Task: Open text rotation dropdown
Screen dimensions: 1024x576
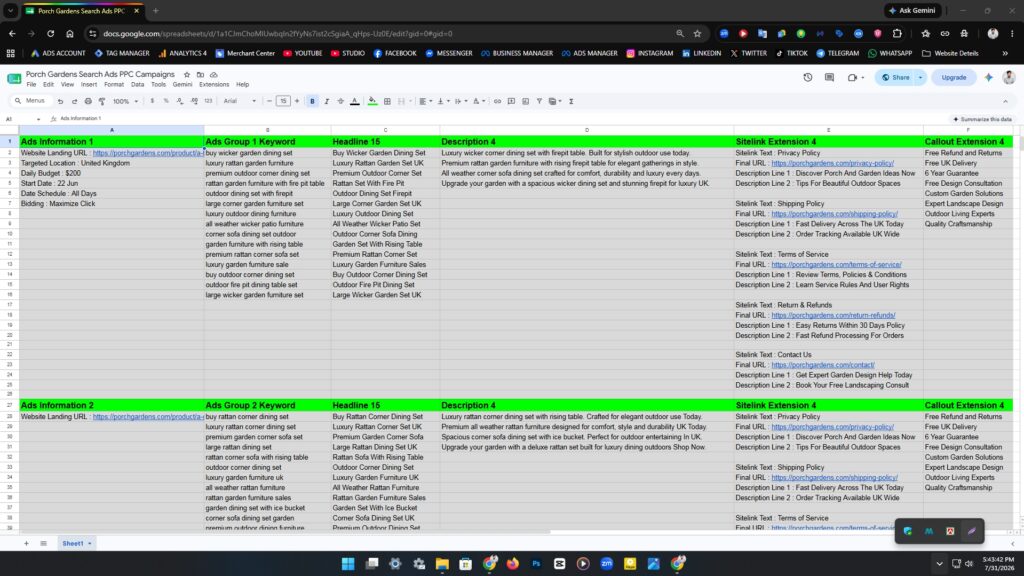Action: click(x=478, y=101)
